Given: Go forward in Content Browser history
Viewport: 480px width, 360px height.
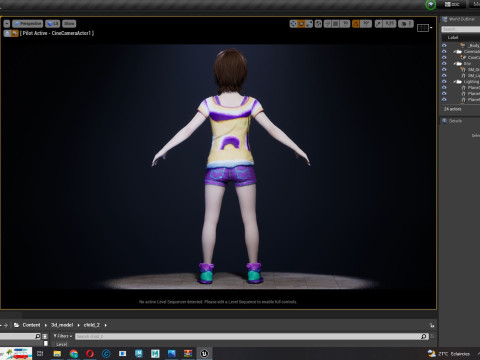Looking at the screenshot, I should point(6,325).
